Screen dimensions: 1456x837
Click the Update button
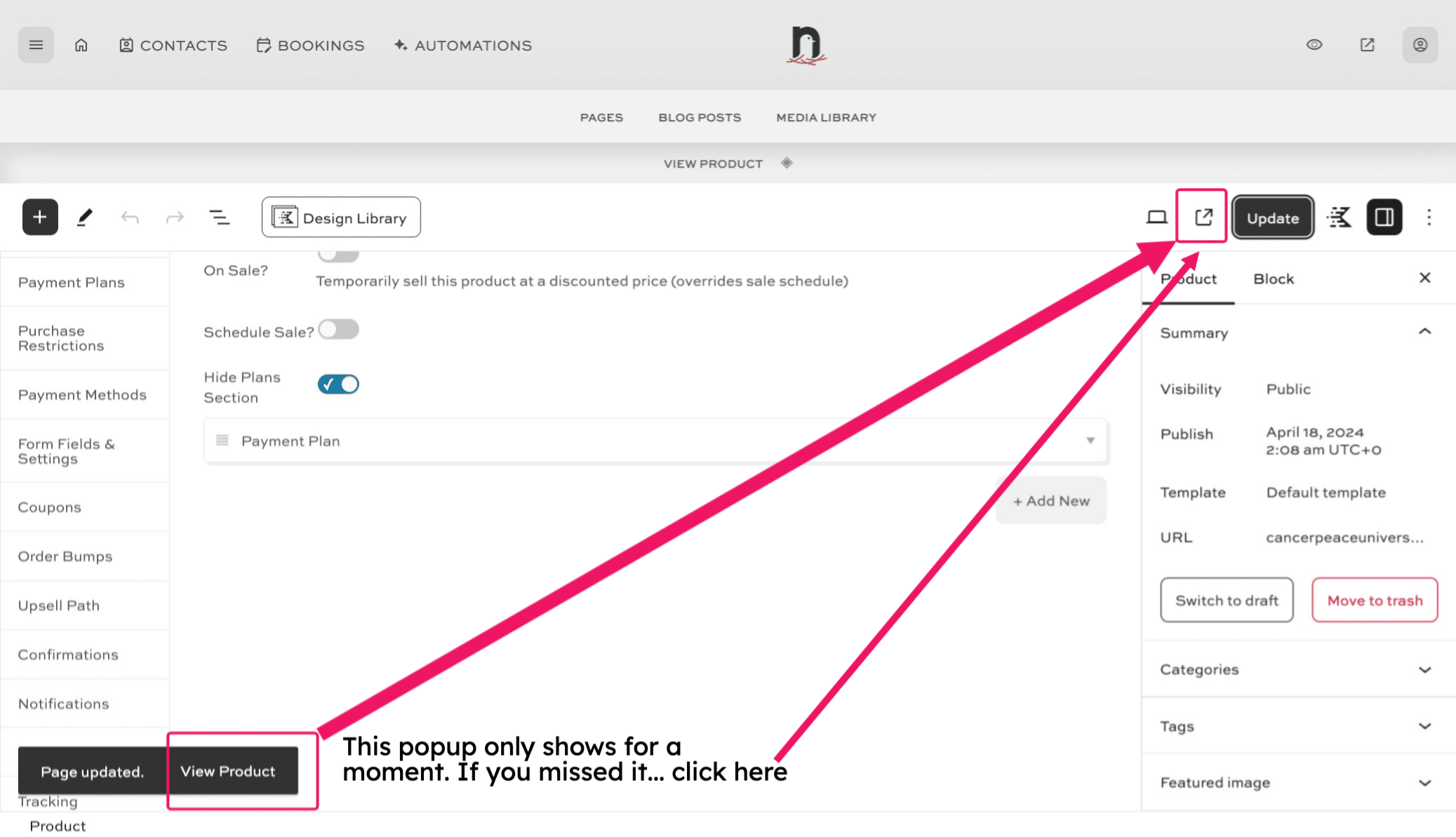click(x=1272, y=217)
